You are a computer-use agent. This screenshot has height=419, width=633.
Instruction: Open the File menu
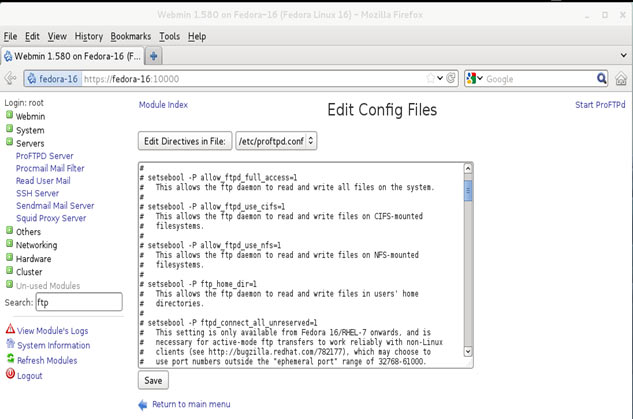(x=10, y=36)
